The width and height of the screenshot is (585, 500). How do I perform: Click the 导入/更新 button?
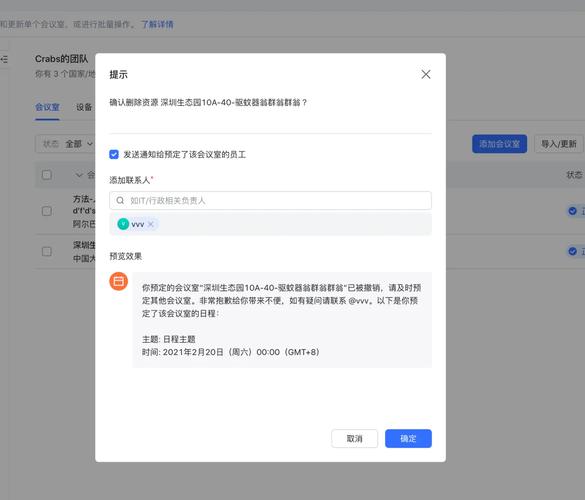click(x=559, y=144)
